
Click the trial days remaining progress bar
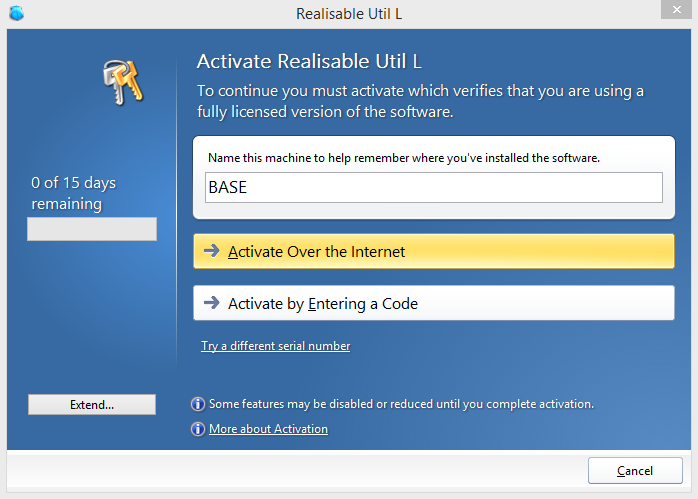pyautogui.click(x=92, y=229)
